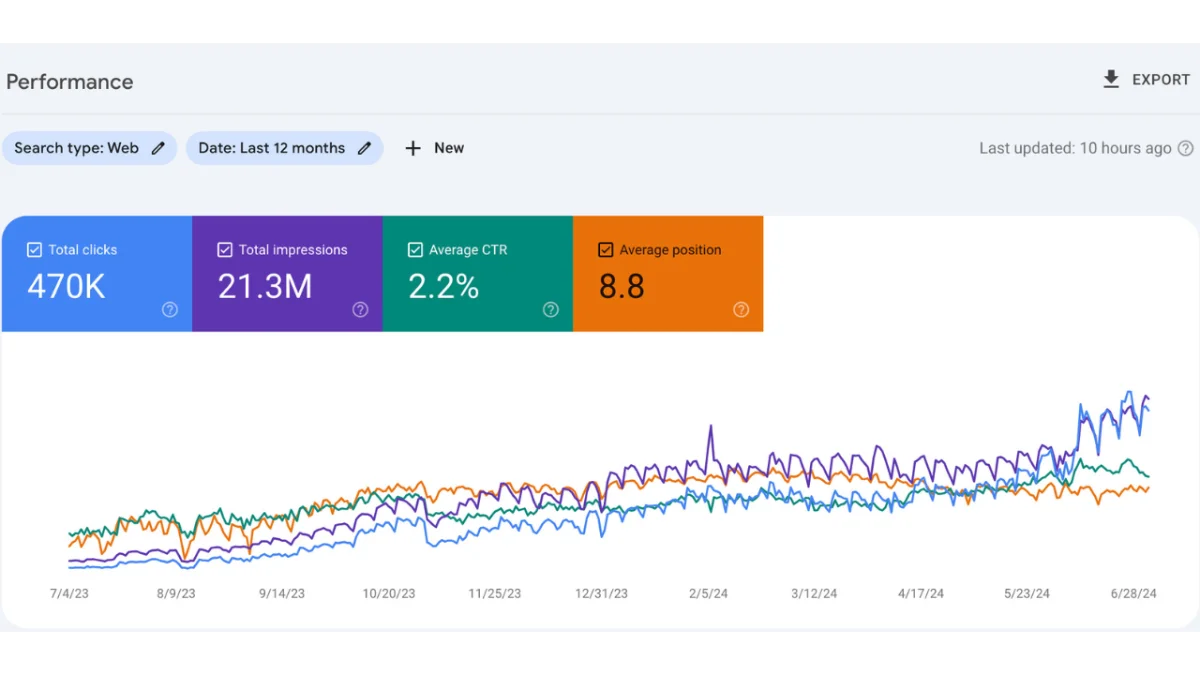This screenshot has height=675, width=1200.
Task: Click pencil icon on Search type filter
Action: 158,148
